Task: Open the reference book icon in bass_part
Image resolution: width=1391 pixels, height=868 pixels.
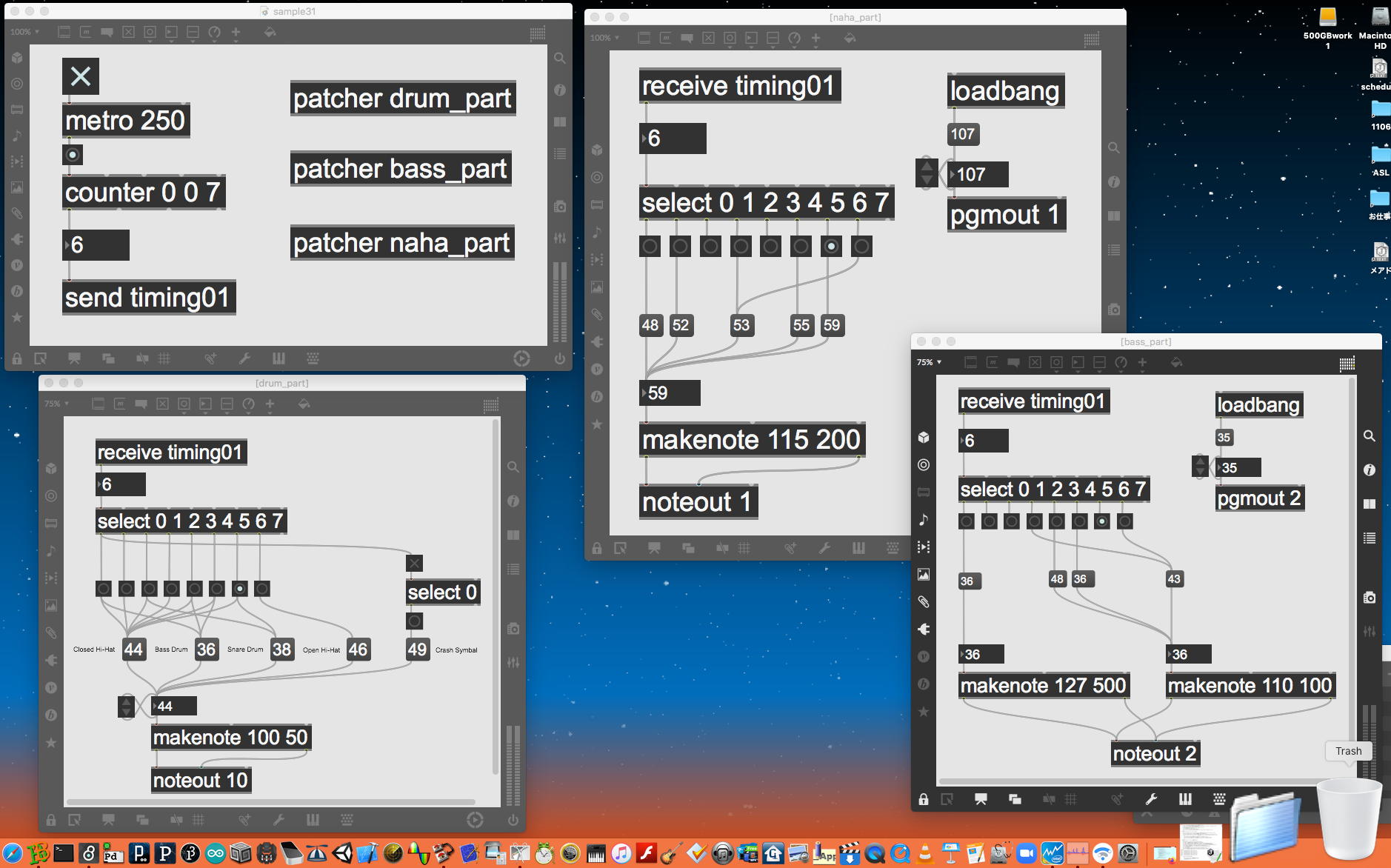Action: click(1370, 504)
